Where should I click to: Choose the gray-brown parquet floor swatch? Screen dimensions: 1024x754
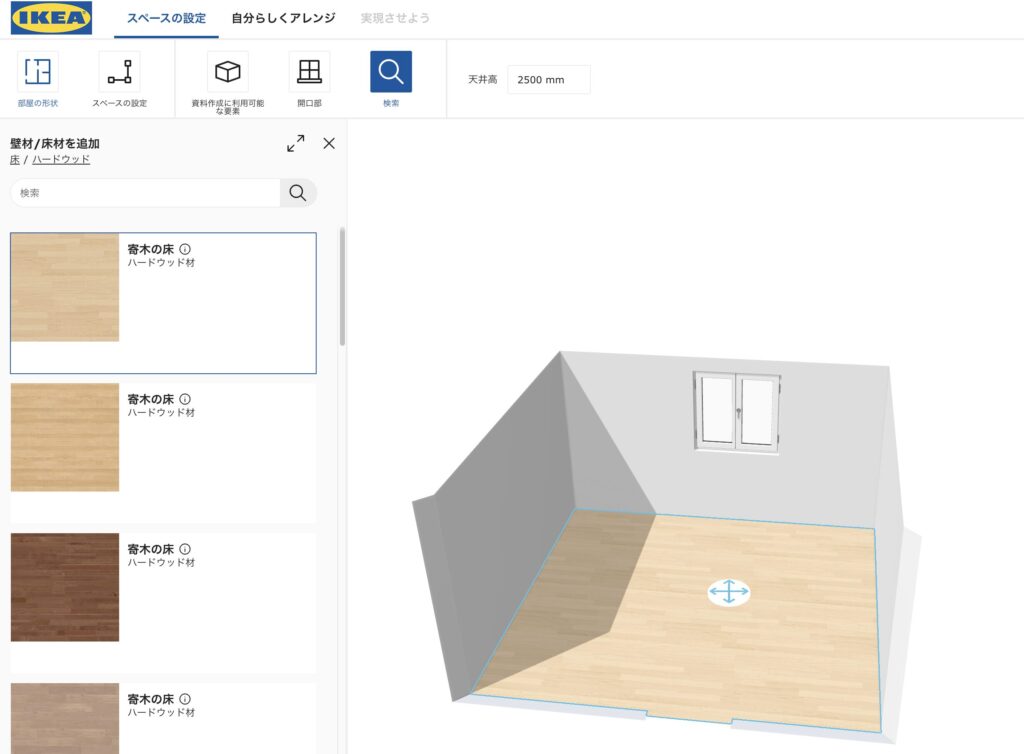(65, 718)
